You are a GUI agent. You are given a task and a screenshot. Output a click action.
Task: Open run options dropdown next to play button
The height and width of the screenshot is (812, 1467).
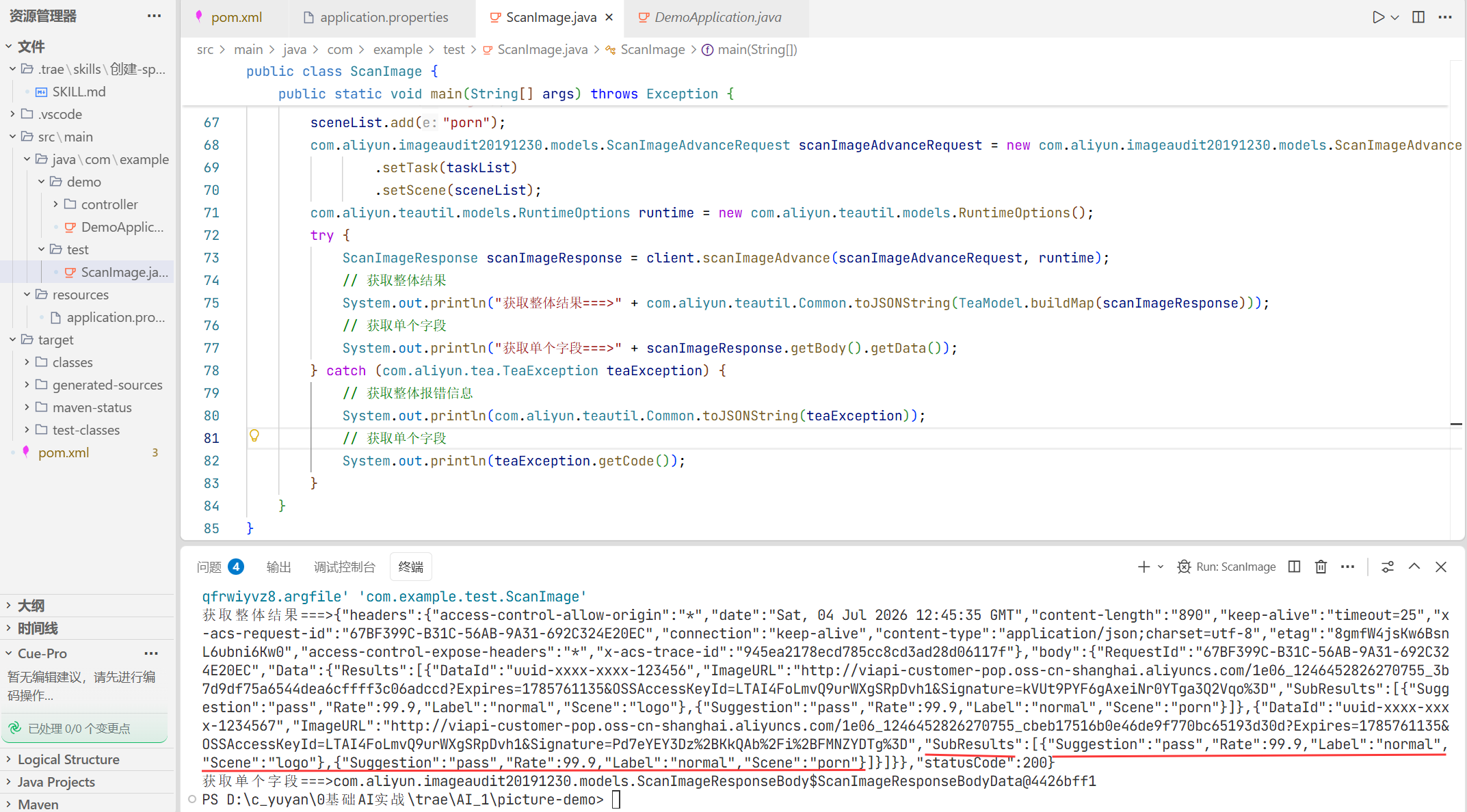(x=1395, y=18)
